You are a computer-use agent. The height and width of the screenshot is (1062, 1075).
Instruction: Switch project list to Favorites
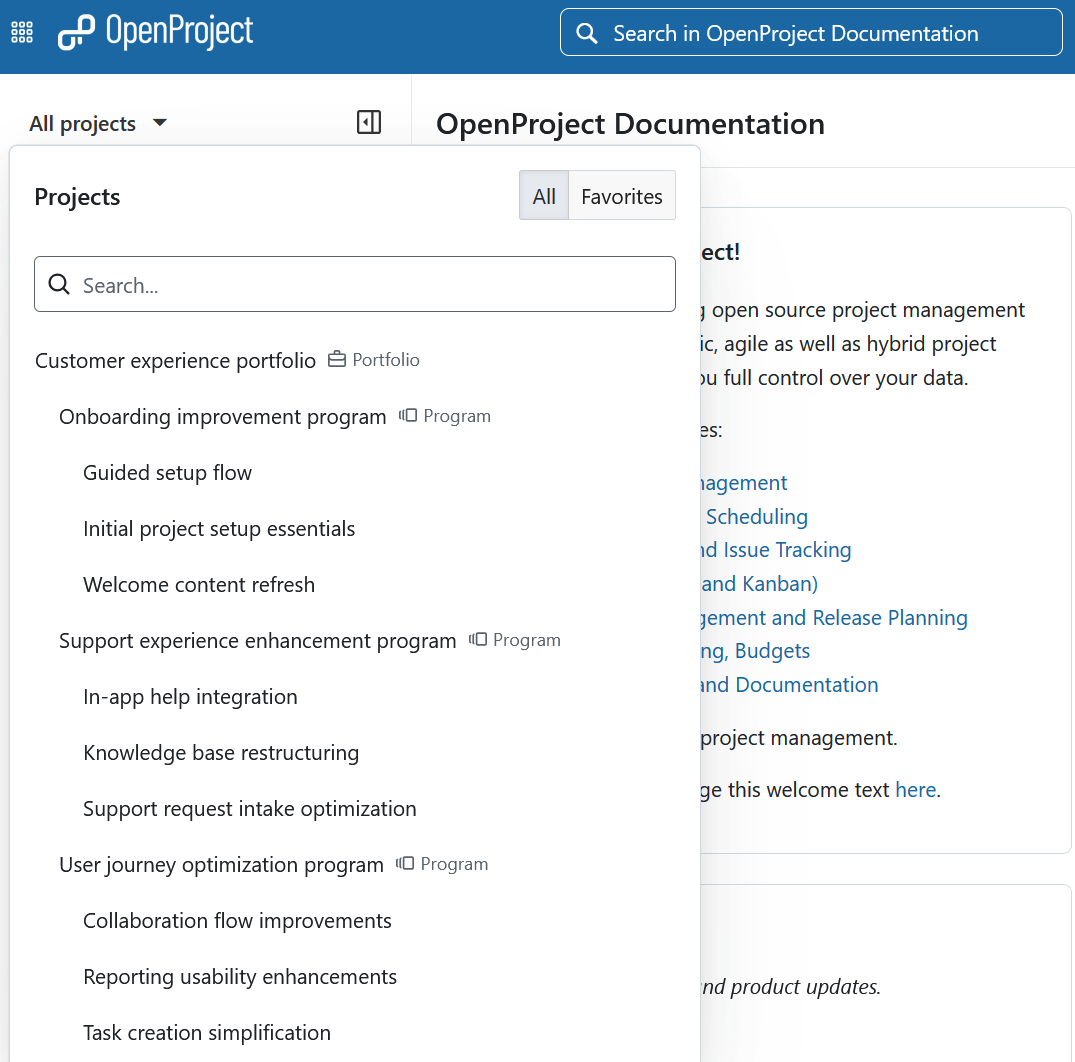(621, 196)
